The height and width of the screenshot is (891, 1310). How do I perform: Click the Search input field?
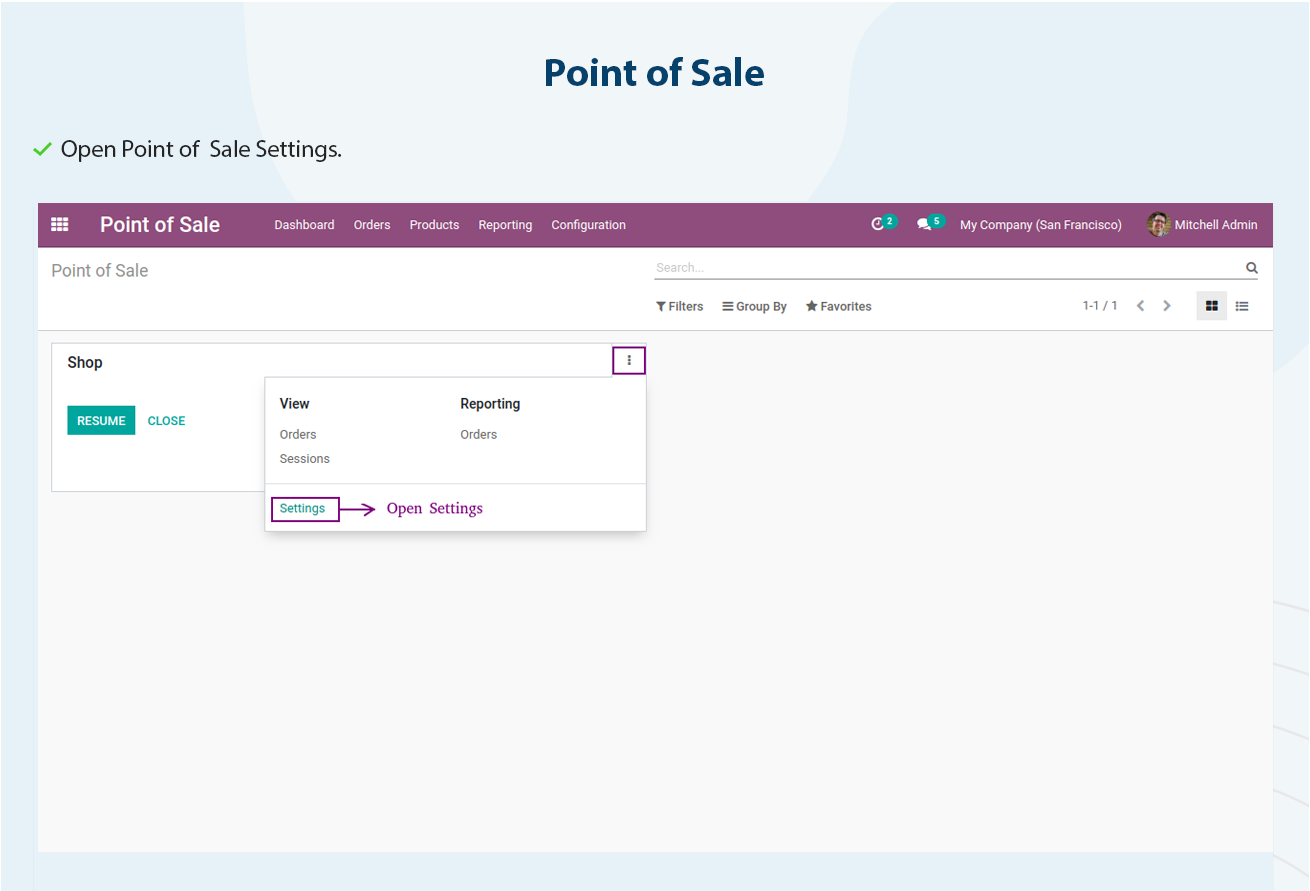(x=948, y=268)
